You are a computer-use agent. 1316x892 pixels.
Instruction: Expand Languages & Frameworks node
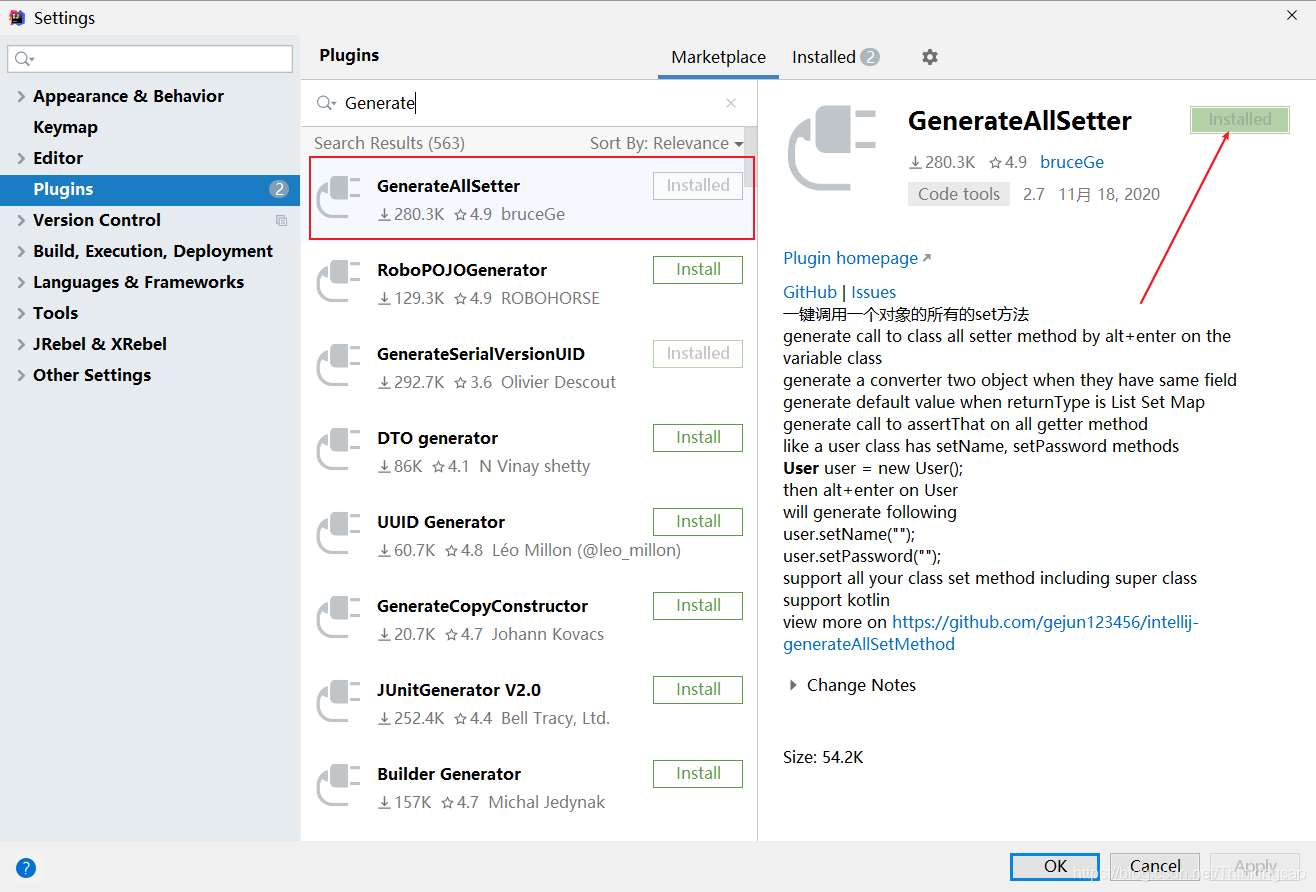(x=22, y=282)
